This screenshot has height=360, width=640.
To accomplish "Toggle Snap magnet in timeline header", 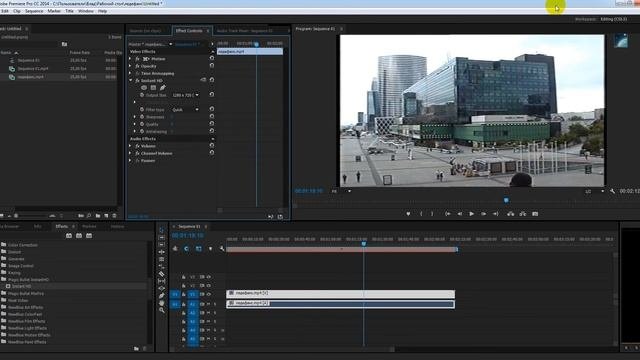I will click(187, 249).
